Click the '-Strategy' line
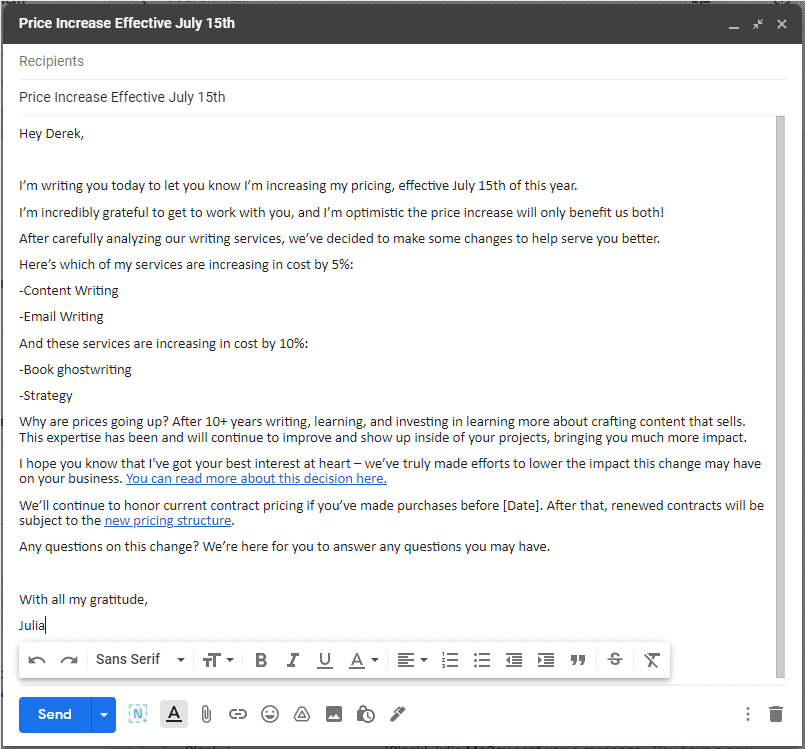 click(x=46, y=396)
